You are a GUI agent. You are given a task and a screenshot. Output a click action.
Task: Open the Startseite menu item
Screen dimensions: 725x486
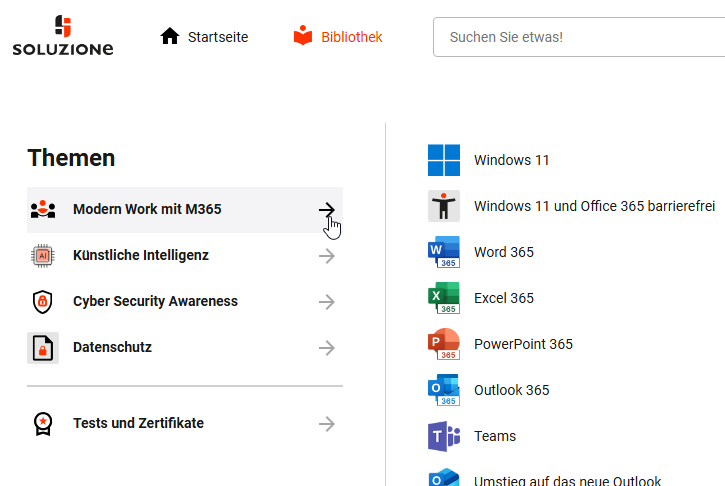pos(218,37)
